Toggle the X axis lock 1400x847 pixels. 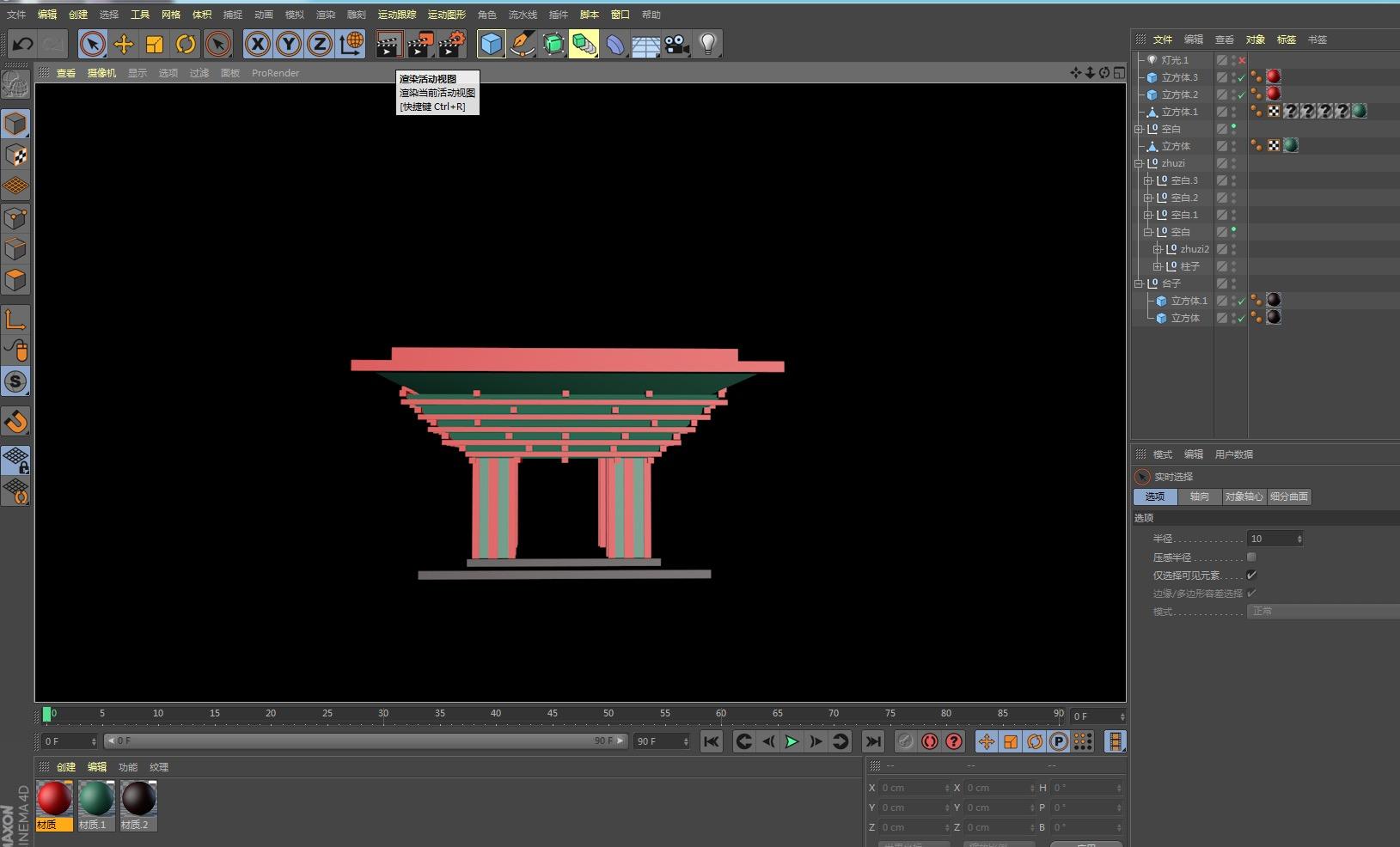point(258,44)
